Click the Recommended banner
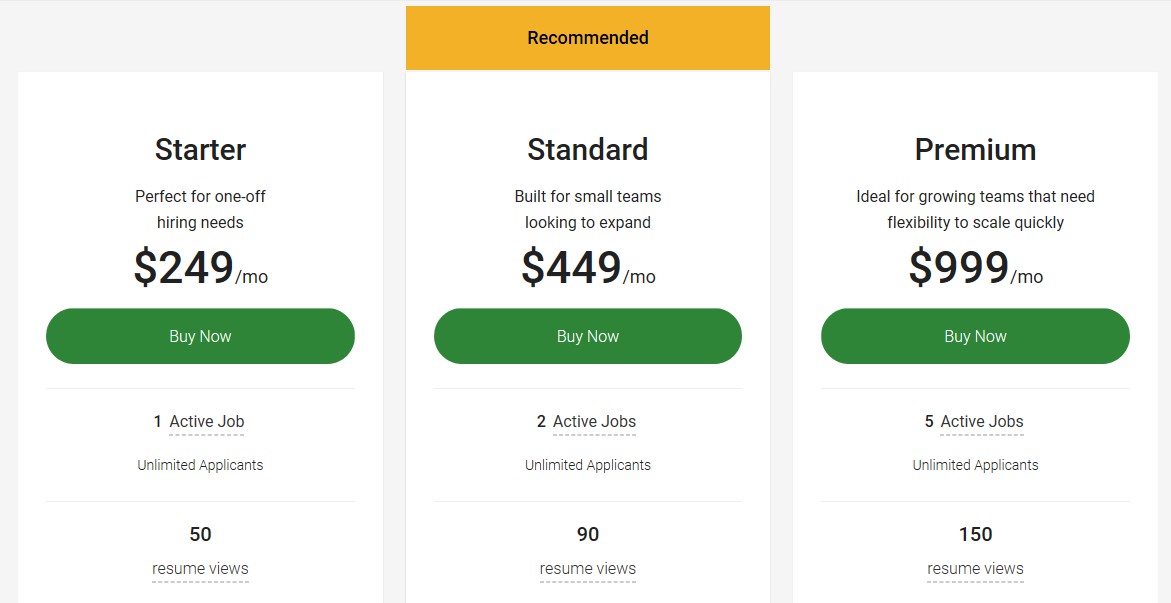The width and height of the screenshot is (1171, 603). click(x=588, y=38)
